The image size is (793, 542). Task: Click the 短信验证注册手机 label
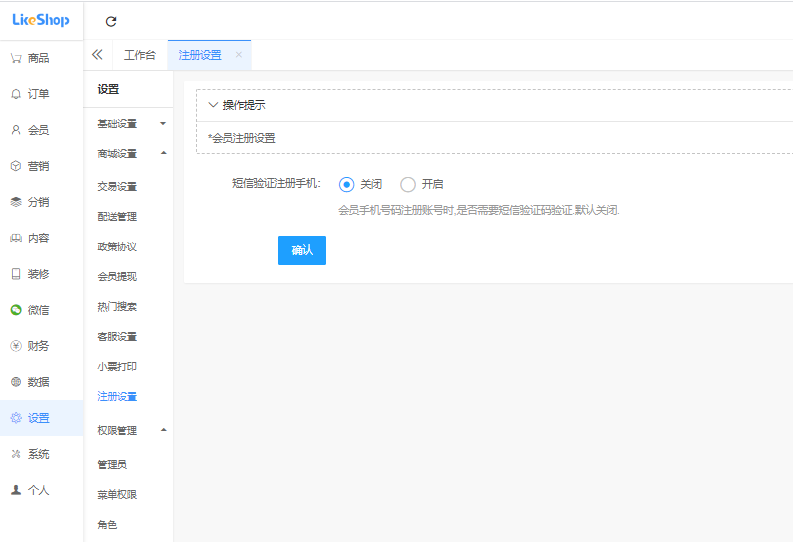coord(276,184)
